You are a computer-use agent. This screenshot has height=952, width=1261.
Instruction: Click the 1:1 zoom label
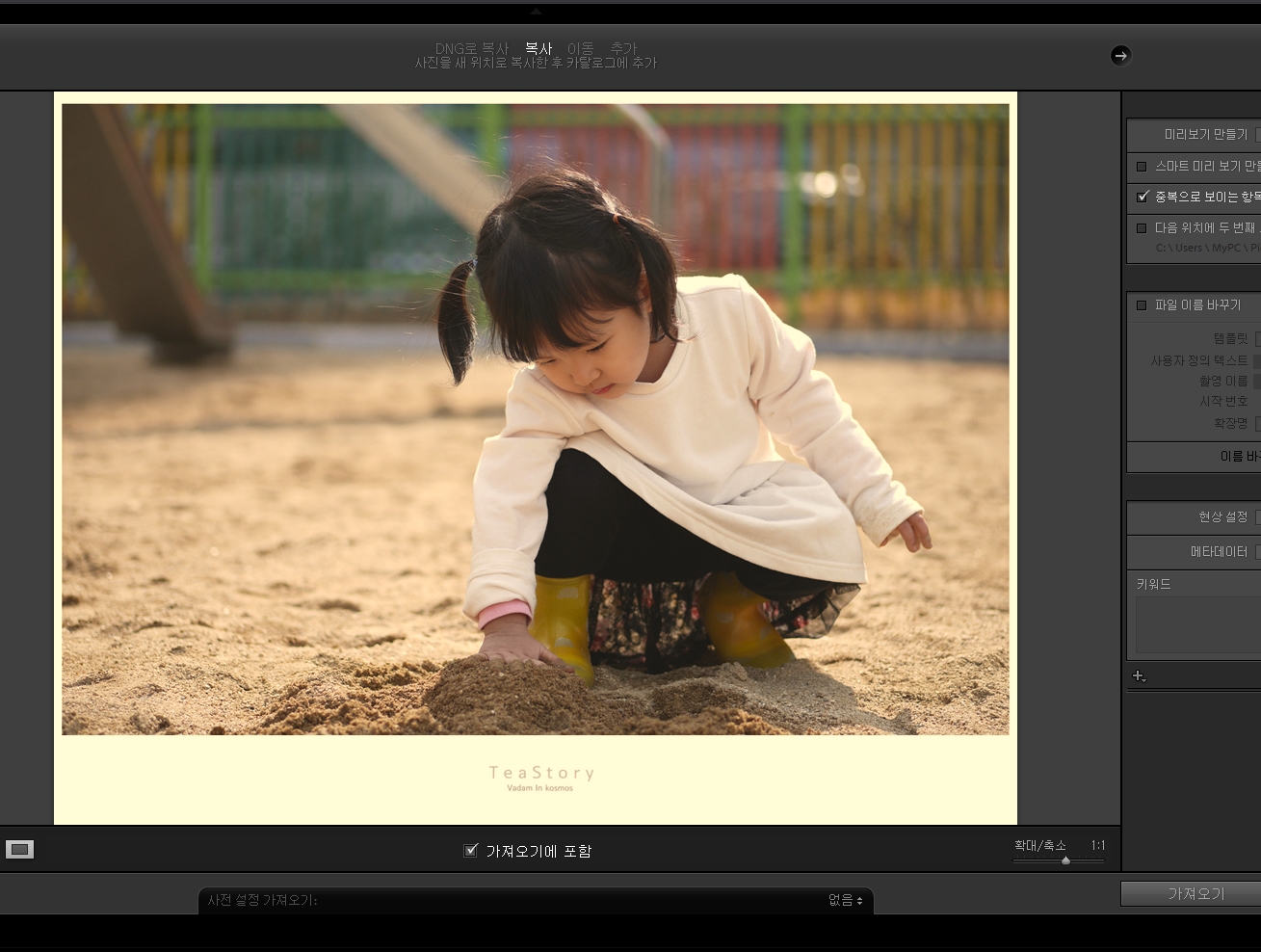(x=1097, y=845)
